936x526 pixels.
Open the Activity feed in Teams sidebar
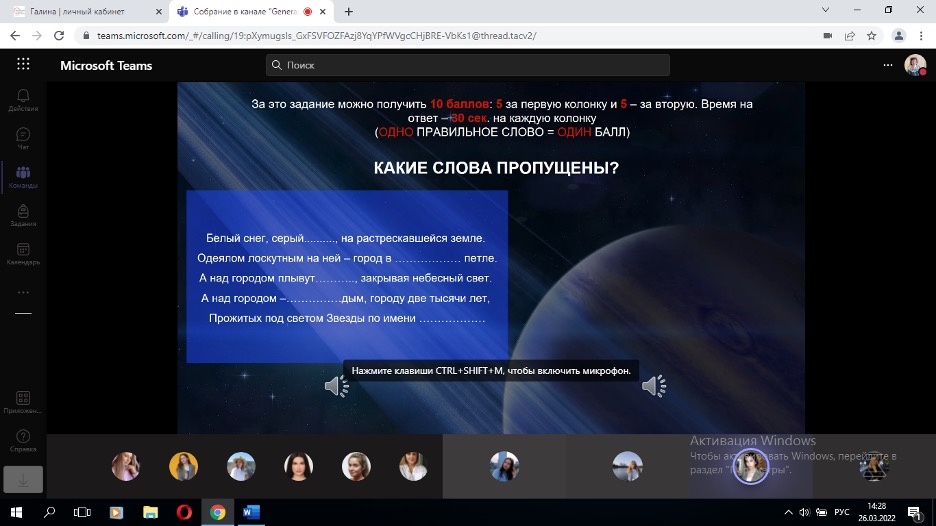click(22, 99)
